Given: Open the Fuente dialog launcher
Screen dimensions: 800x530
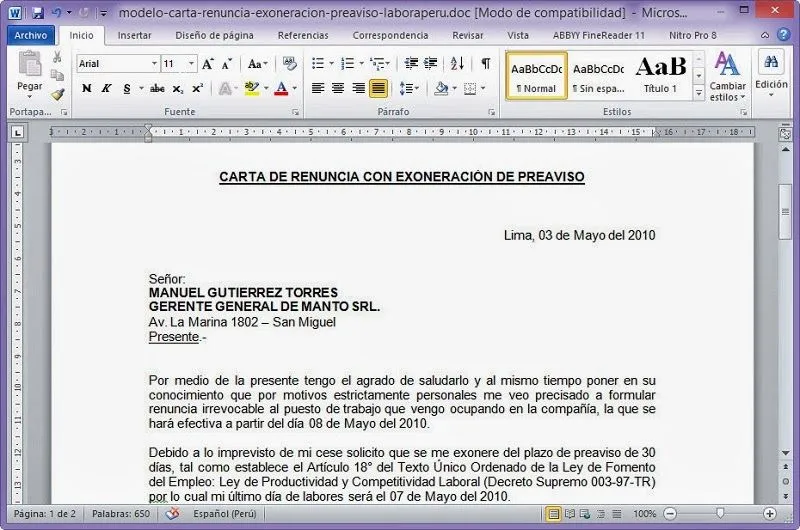Looking at the screenshot, I should click(x=295, y=112).
